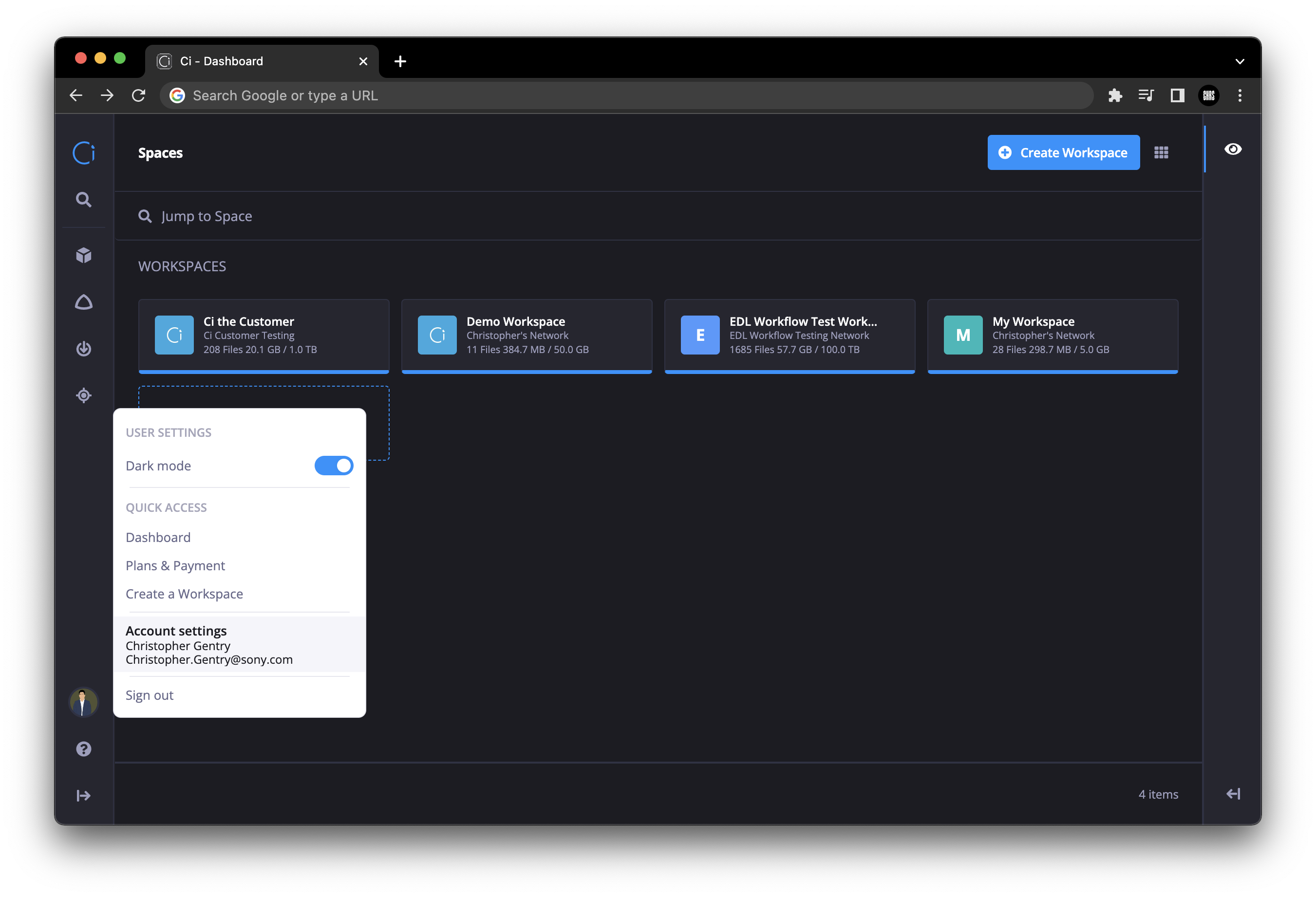This screenshot has height=897, width=1316.
Task: Click into the Jump to Space field
Action: [658, 216]
